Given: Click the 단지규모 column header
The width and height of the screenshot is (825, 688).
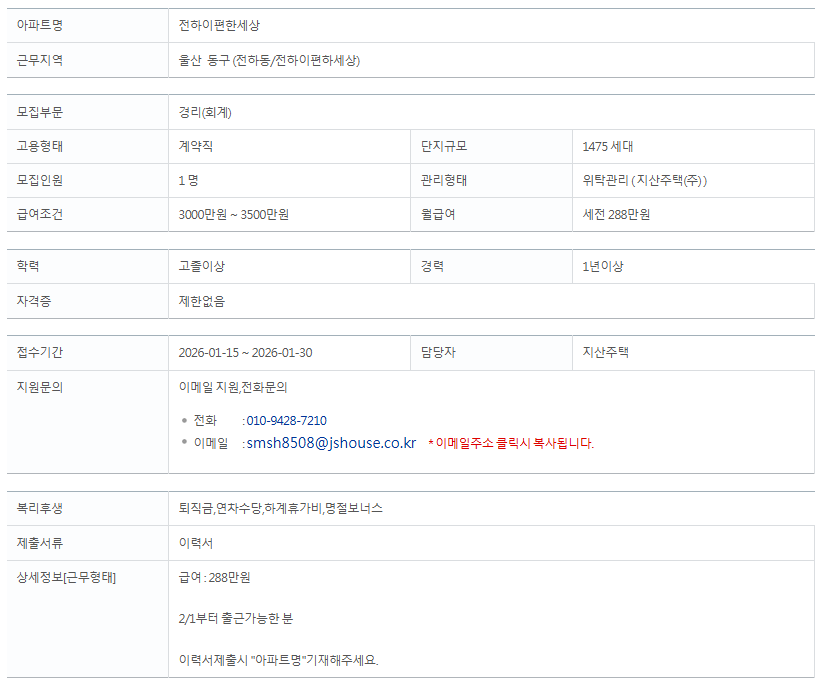Looking at the screenshot, I should pyautogui.click(x=444, y=146).
